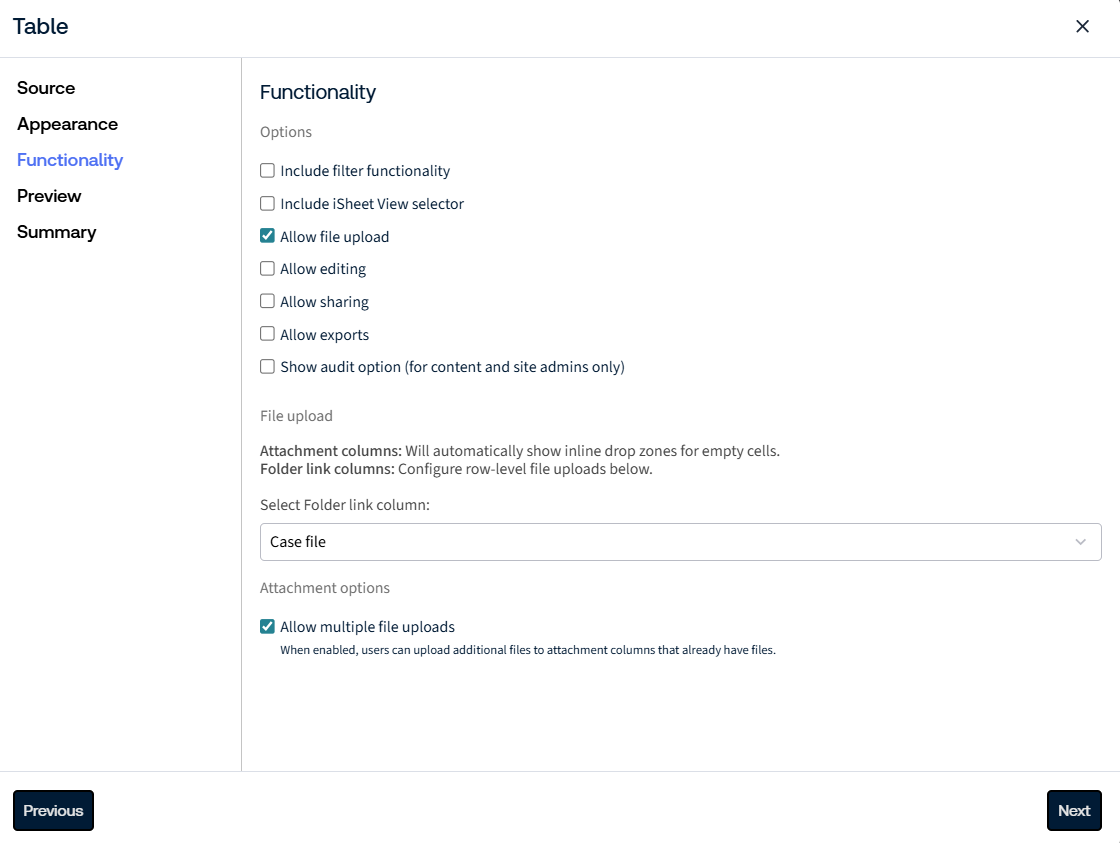Open the Folder link column dropdown
Viewport: 1120px width, 843px height.
coord(680,542)
